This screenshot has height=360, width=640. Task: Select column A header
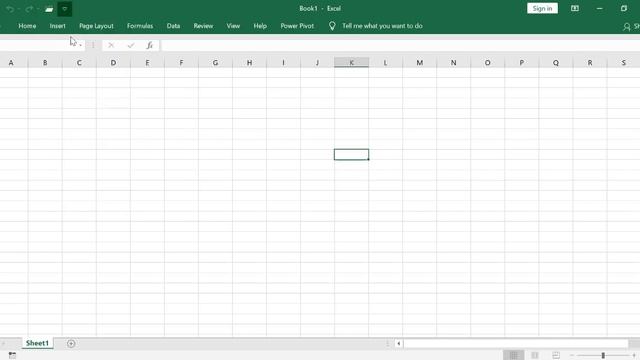[11, 62]
